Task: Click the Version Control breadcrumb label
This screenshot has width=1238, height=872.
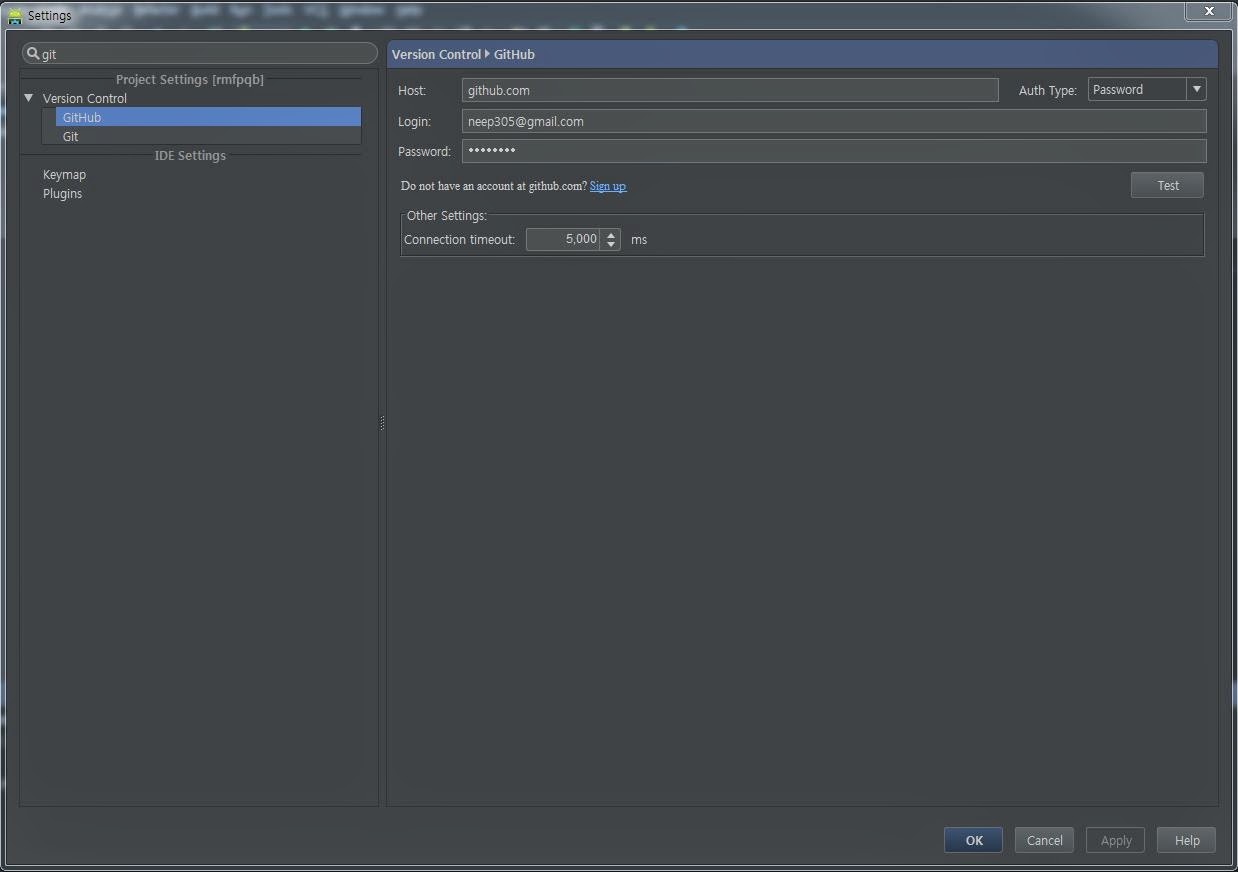Action: coord(436,54)
